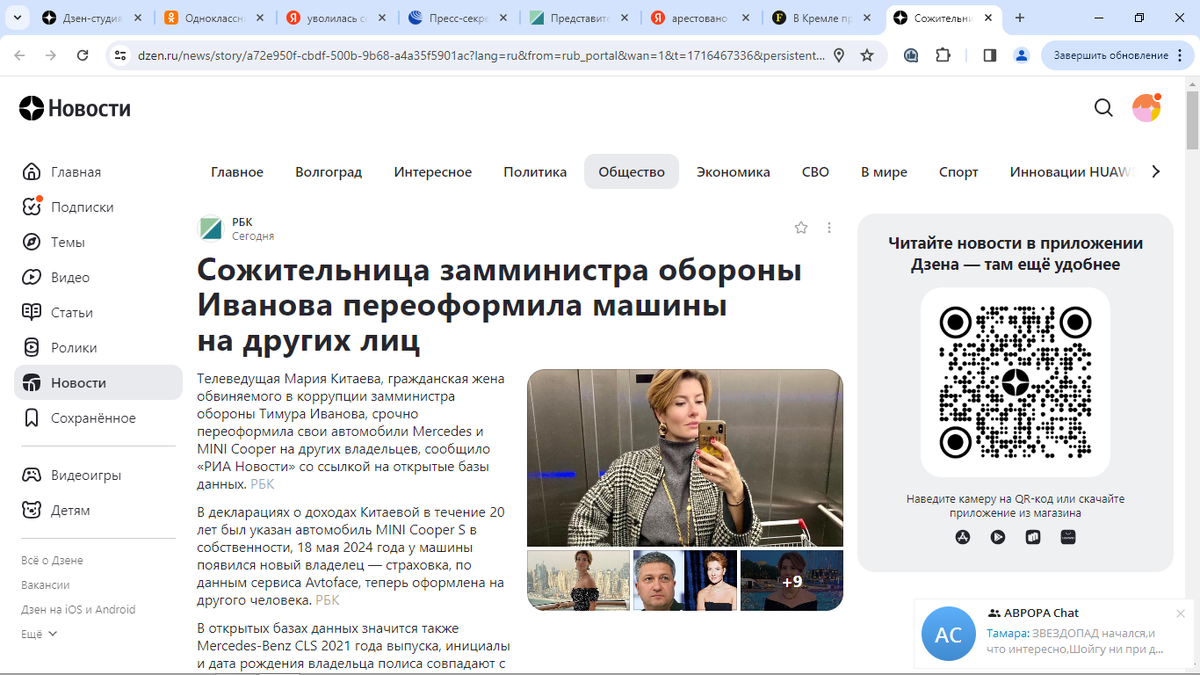Open the middle thumbnail with two portraits
The image size is (1200, 675).
point(685,580)
